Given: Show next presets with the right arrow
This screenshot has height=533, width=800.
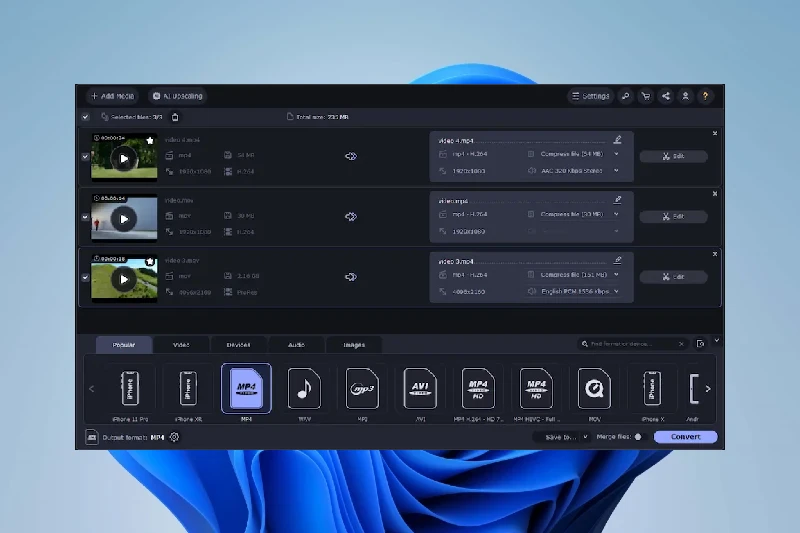Looking at the screenshot, I should click(708, 389).
